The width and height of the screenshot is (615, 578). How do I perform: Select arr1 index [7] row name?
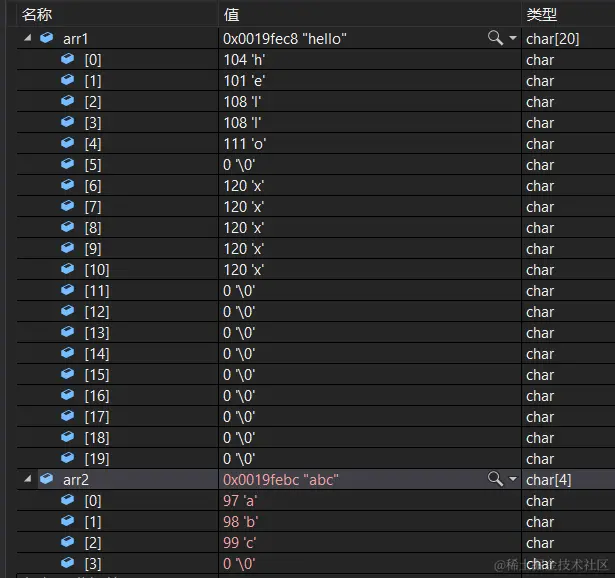click(93, 207)
